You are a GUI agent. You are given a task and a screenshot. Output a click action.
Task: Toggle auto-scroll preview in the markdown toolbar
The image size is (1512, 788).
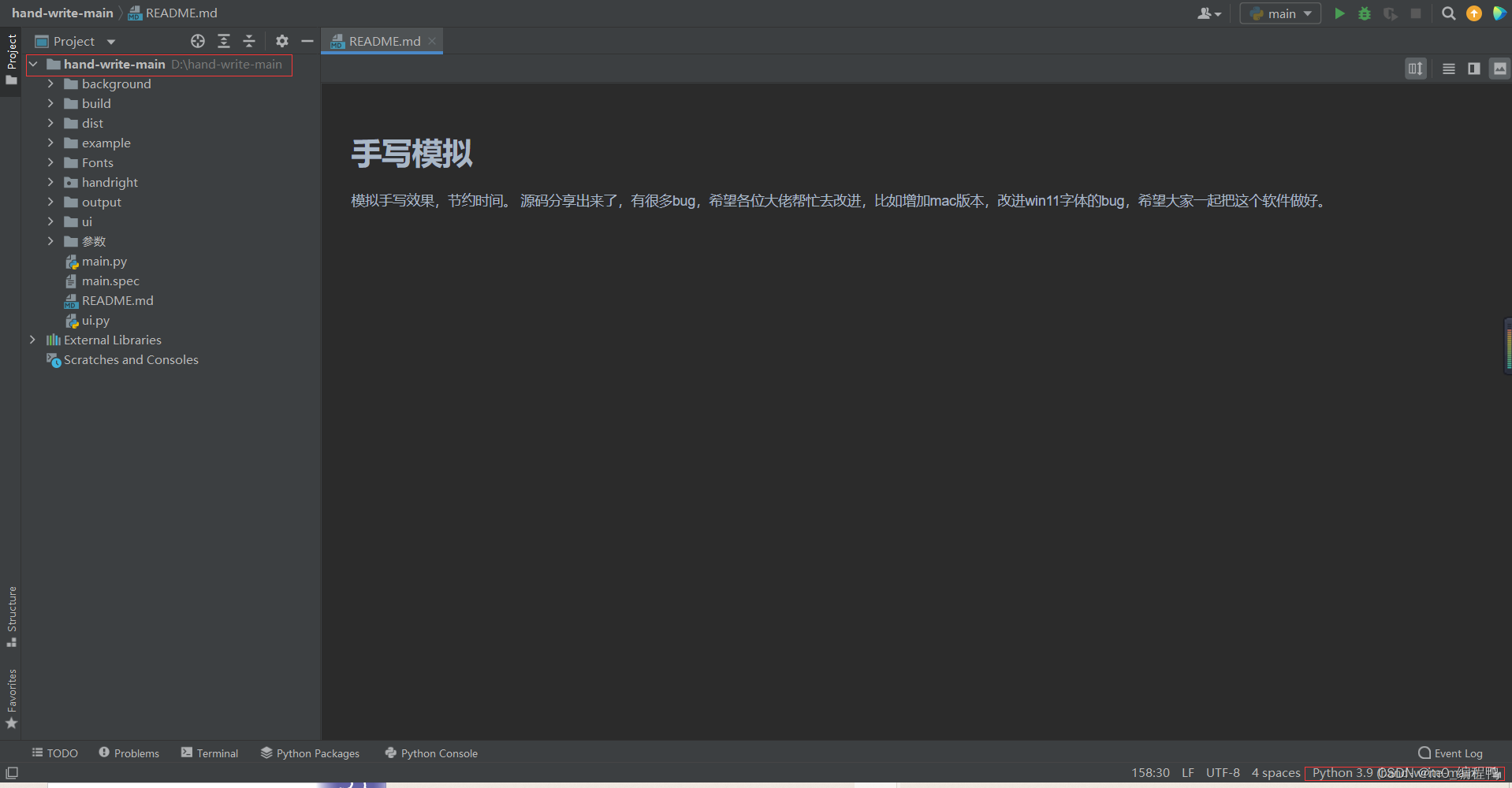(1417, 69)
